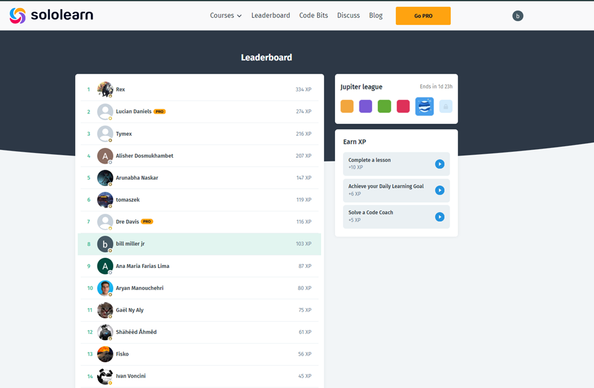This screenshot has height=388, width=594.
Task: Click the Ends in 1d 23h text
Action: point(436,87)
